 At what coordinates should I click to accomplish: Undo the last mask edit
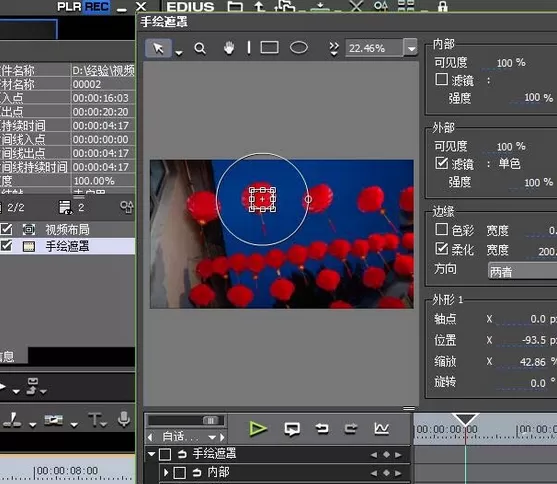322,429
